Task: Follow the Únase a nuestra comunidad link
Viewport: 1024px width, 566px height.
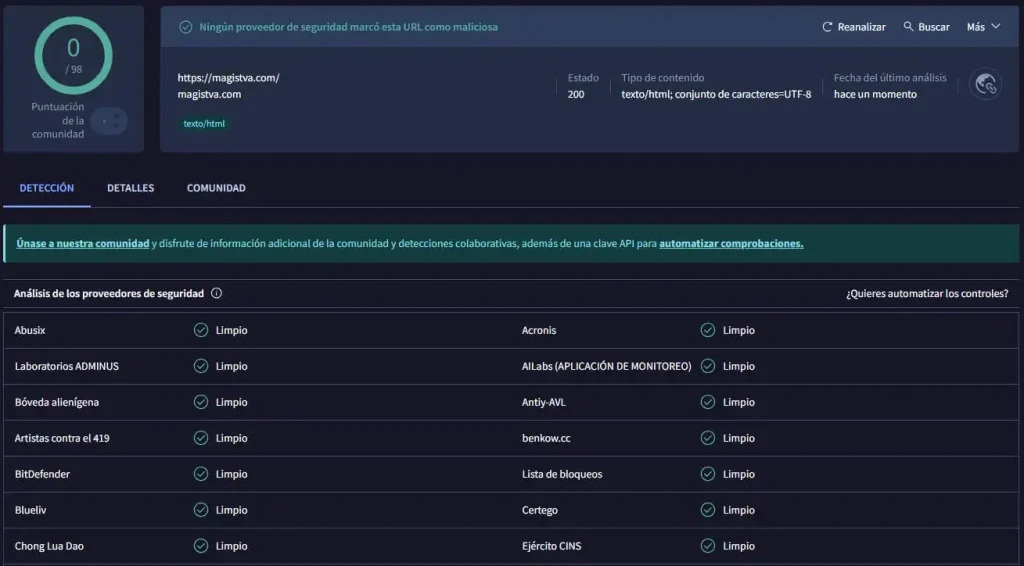Action: 82,243
